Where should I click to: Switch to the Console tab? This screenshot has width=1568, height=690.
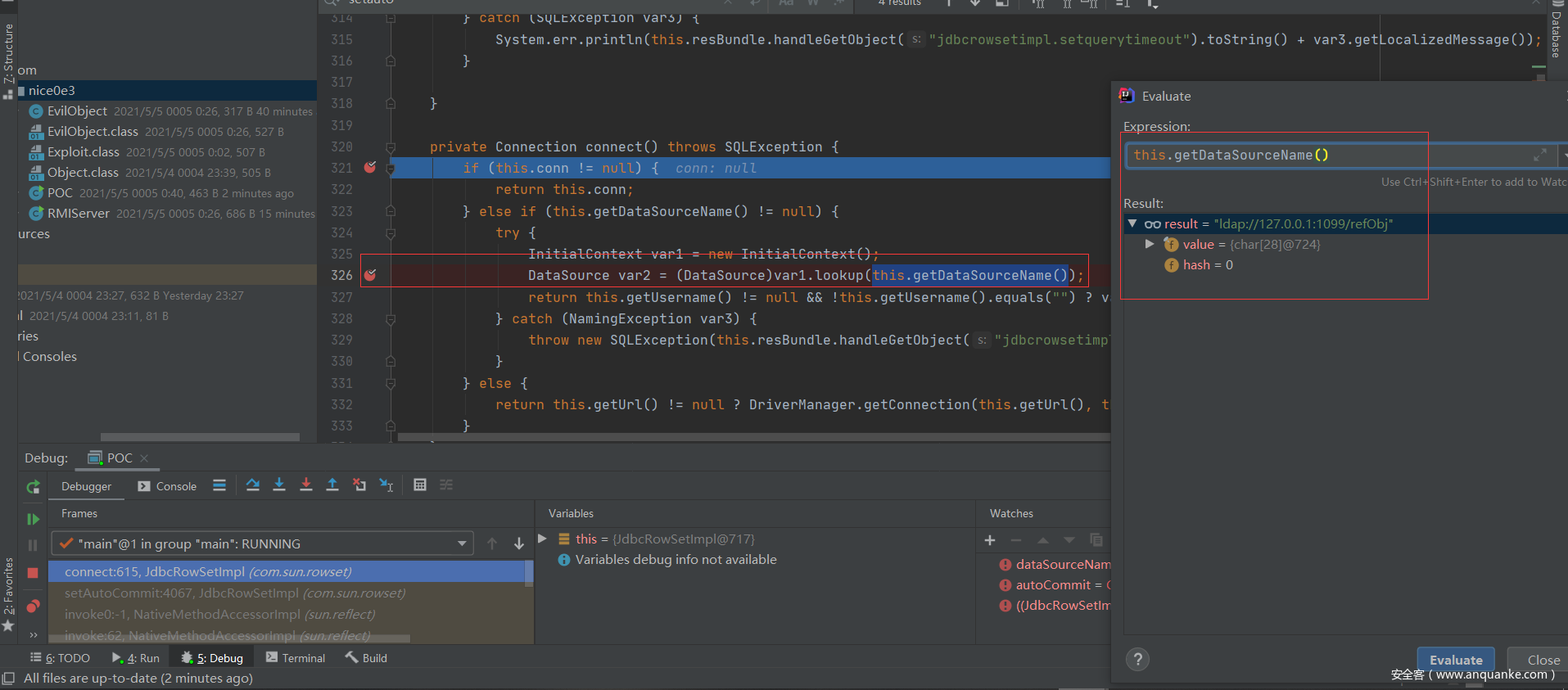167,486
